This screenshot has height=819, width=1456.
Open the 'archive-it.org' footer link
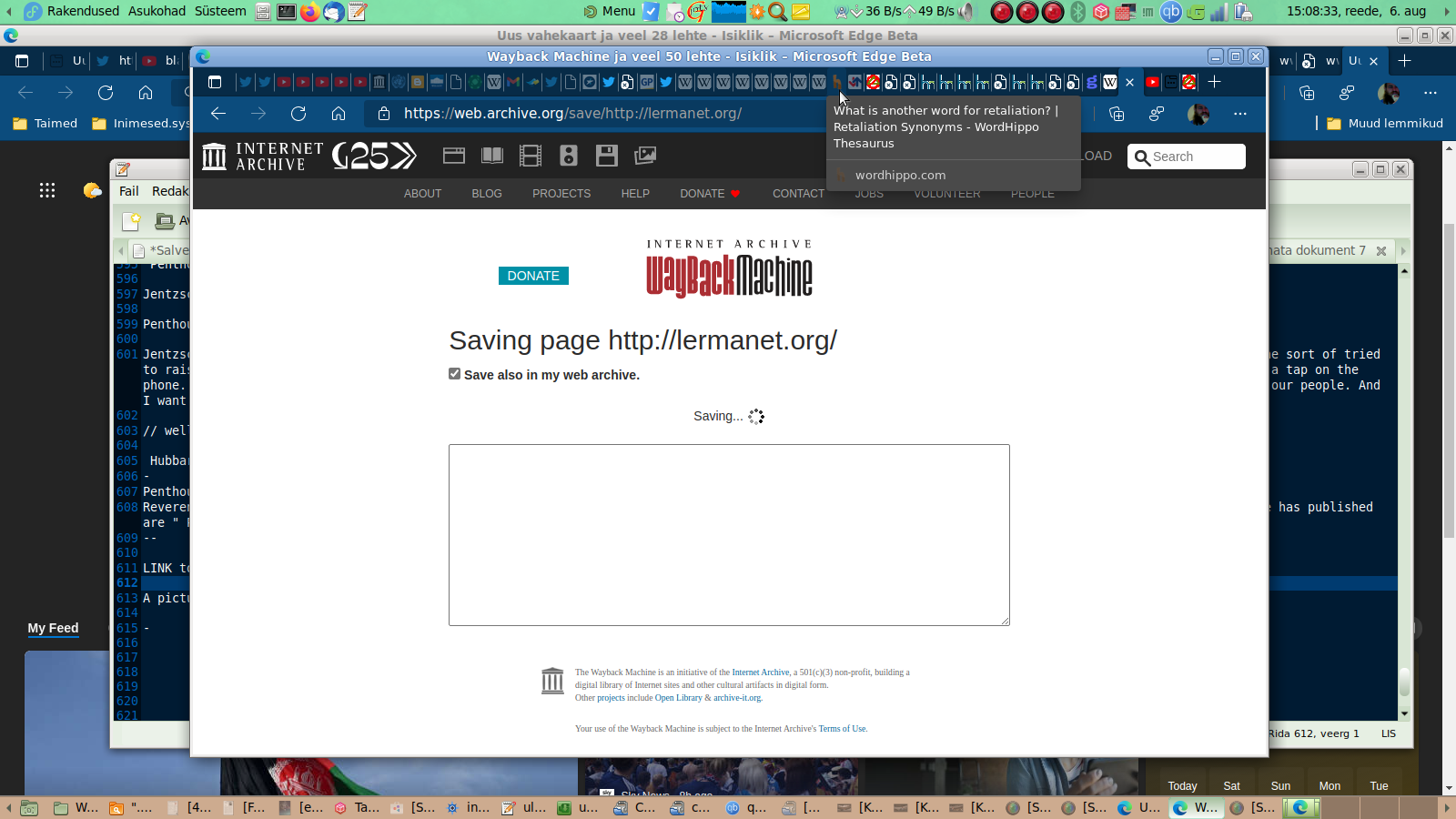737,698
